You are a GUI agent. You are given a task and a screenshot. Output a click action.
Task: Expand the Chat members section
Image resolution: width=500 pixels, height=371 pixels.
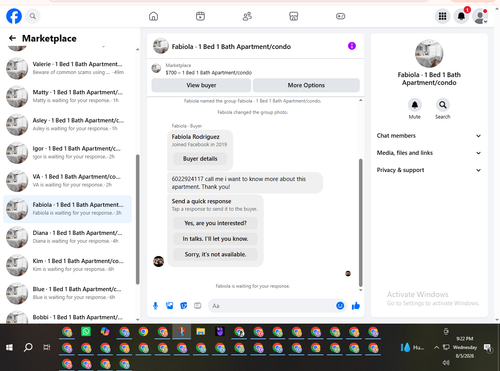pos(429,136)
